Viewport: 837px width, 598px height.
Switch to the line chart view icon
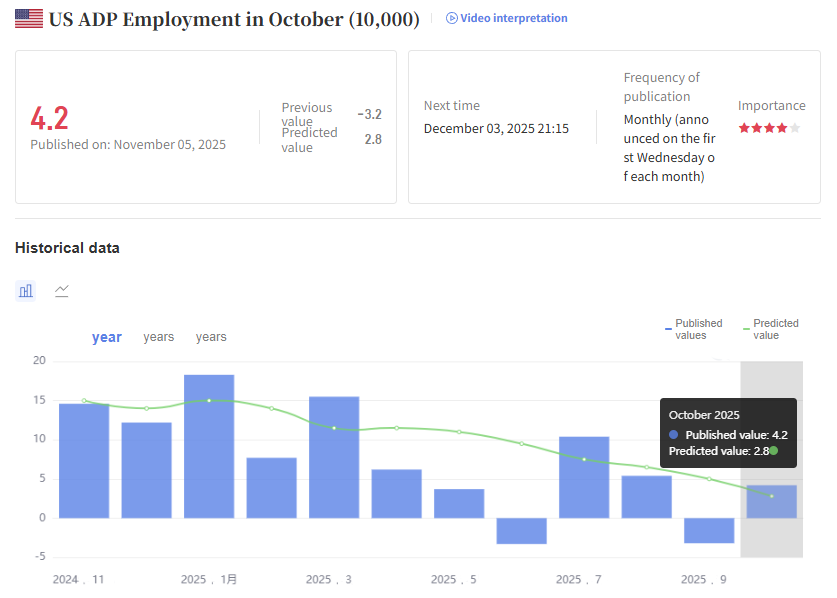pyautogui.click(x=61, y=290)
